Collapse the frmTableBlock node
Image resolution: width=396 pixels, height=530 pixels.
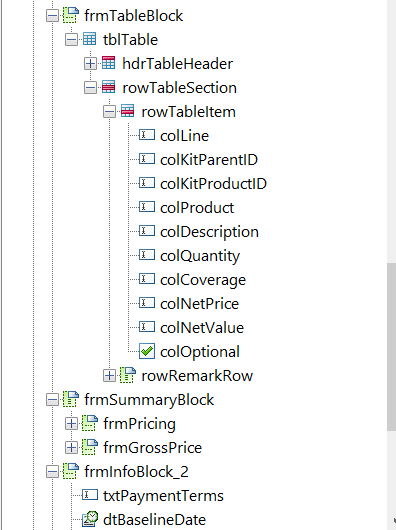tap(52, 16)
